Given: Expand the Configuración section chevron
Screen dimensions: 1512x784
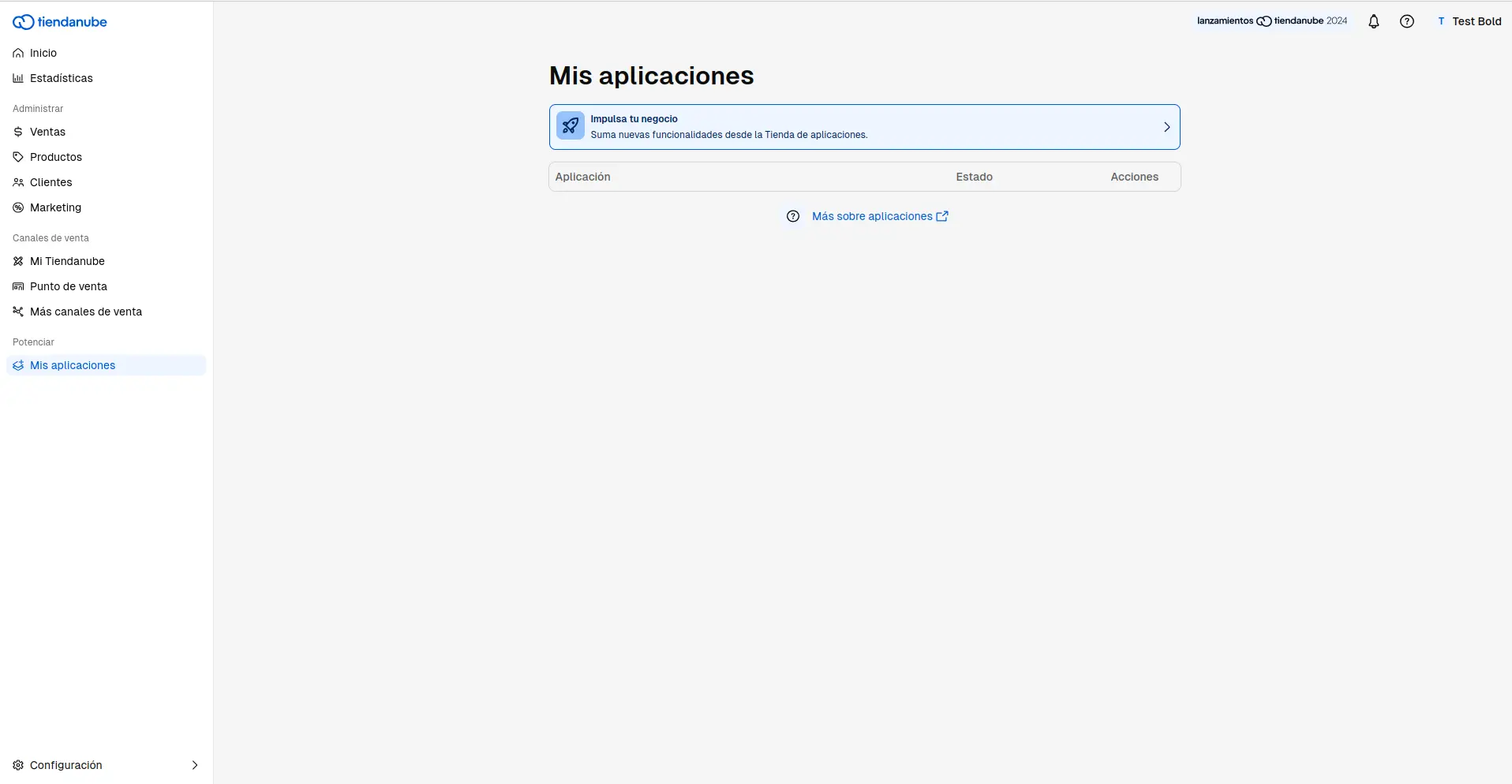Looking at the screenshot, I should (x=194, y=765).
